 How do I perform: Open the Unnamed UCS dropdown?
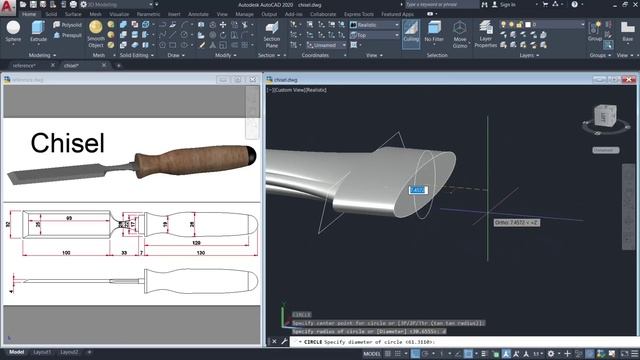(326, 45)
